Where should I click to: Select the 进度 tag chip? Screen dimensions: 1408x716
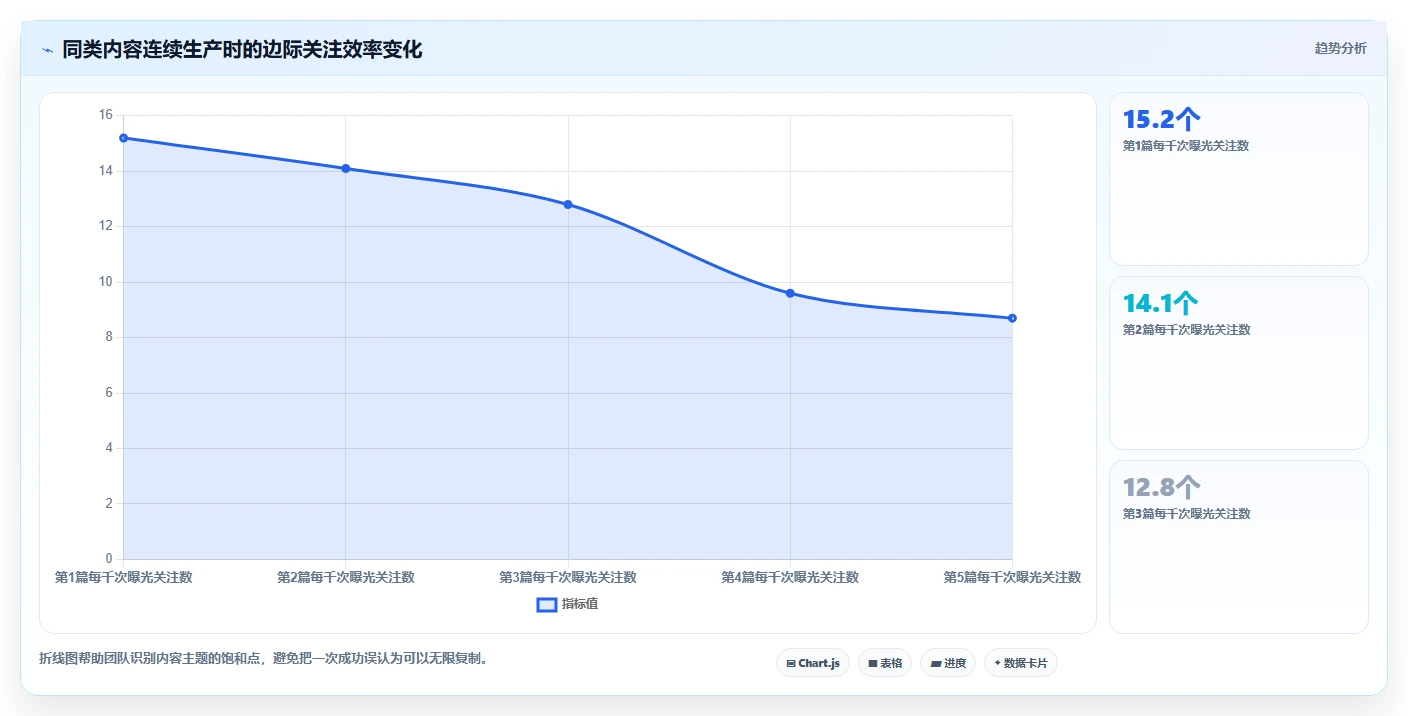(948, 663)
